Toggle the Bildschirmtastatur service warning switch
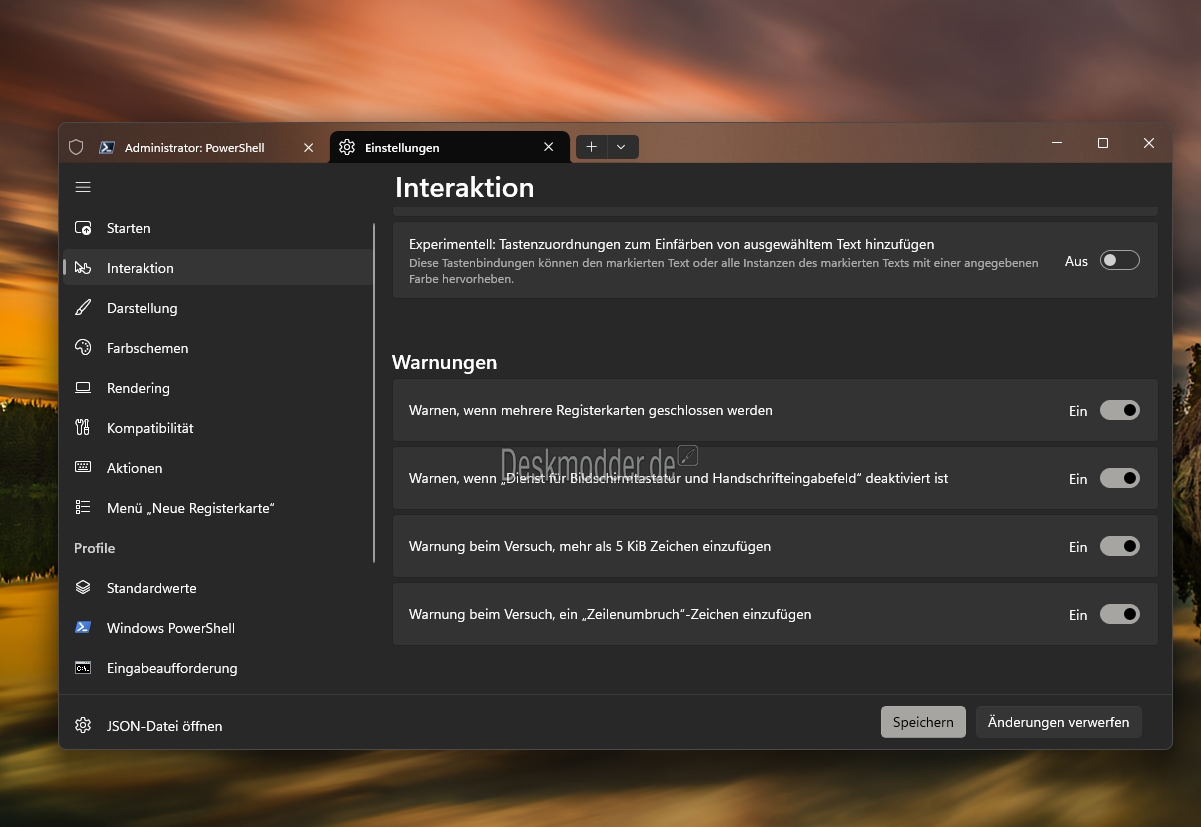 tap(1120, 478)
